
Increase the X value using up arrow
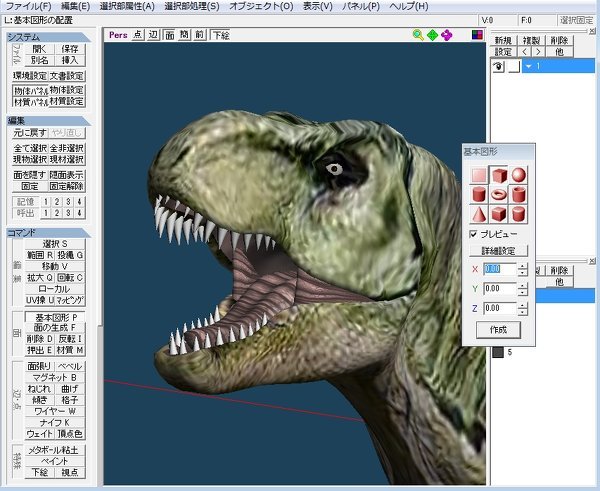tap(523, 265)
